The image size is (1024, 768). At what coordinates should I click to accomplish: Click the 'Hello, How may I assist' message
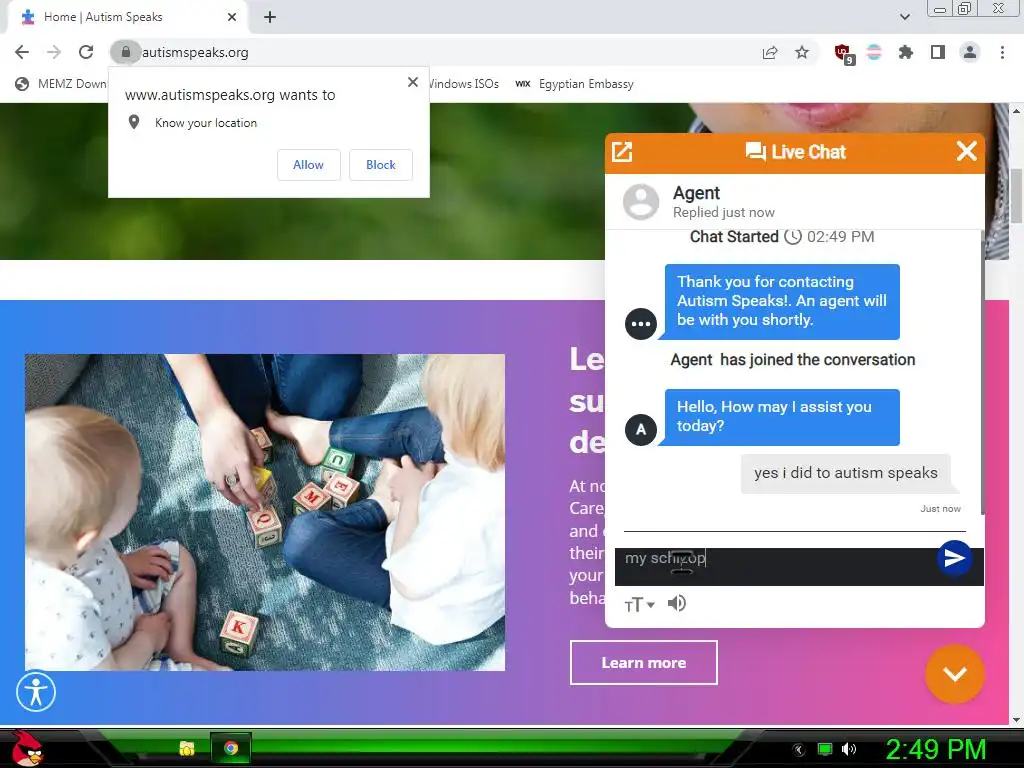coord(782,417)
